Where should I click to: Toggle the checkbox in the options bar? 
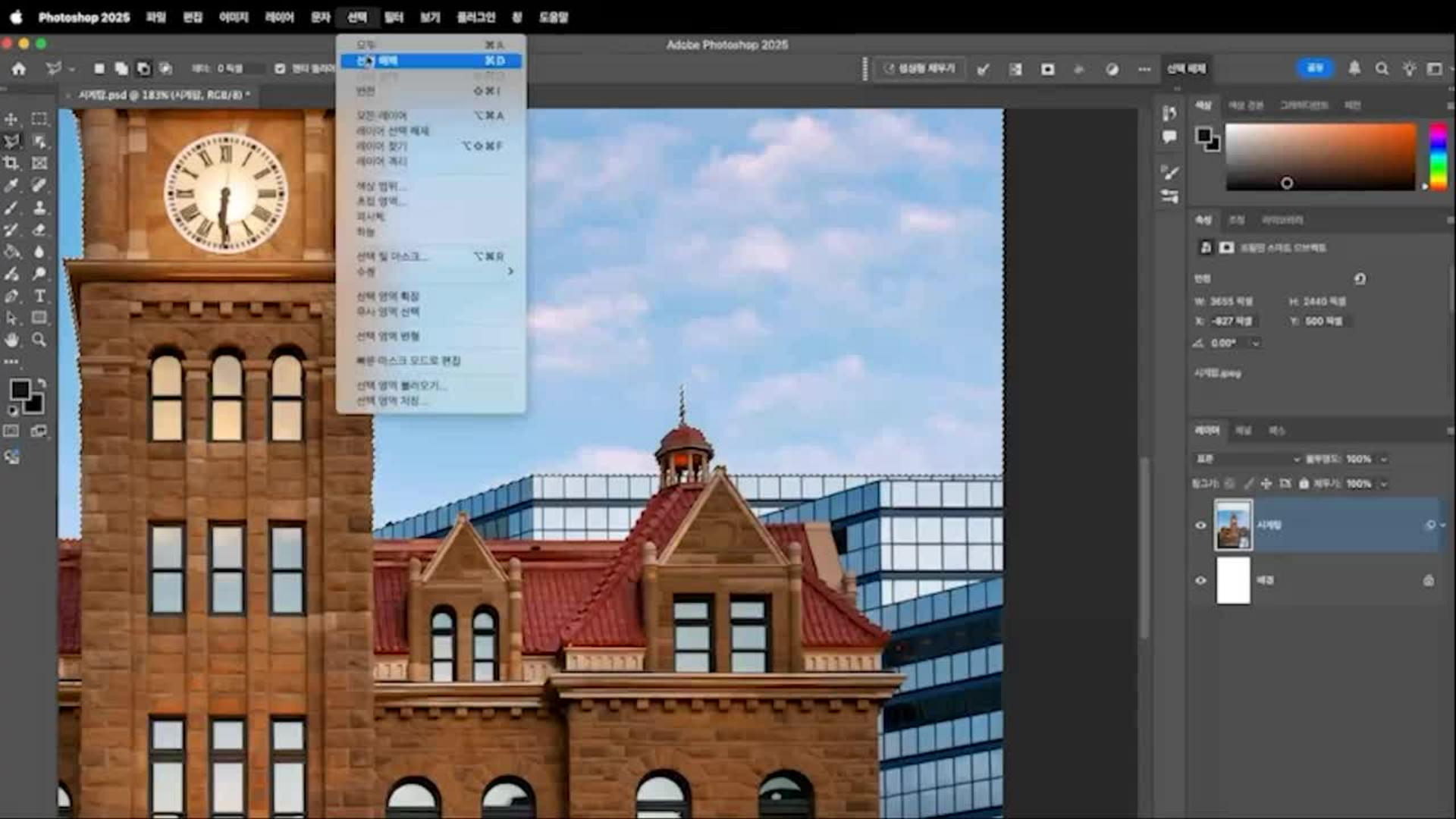[x=280, y=69]
